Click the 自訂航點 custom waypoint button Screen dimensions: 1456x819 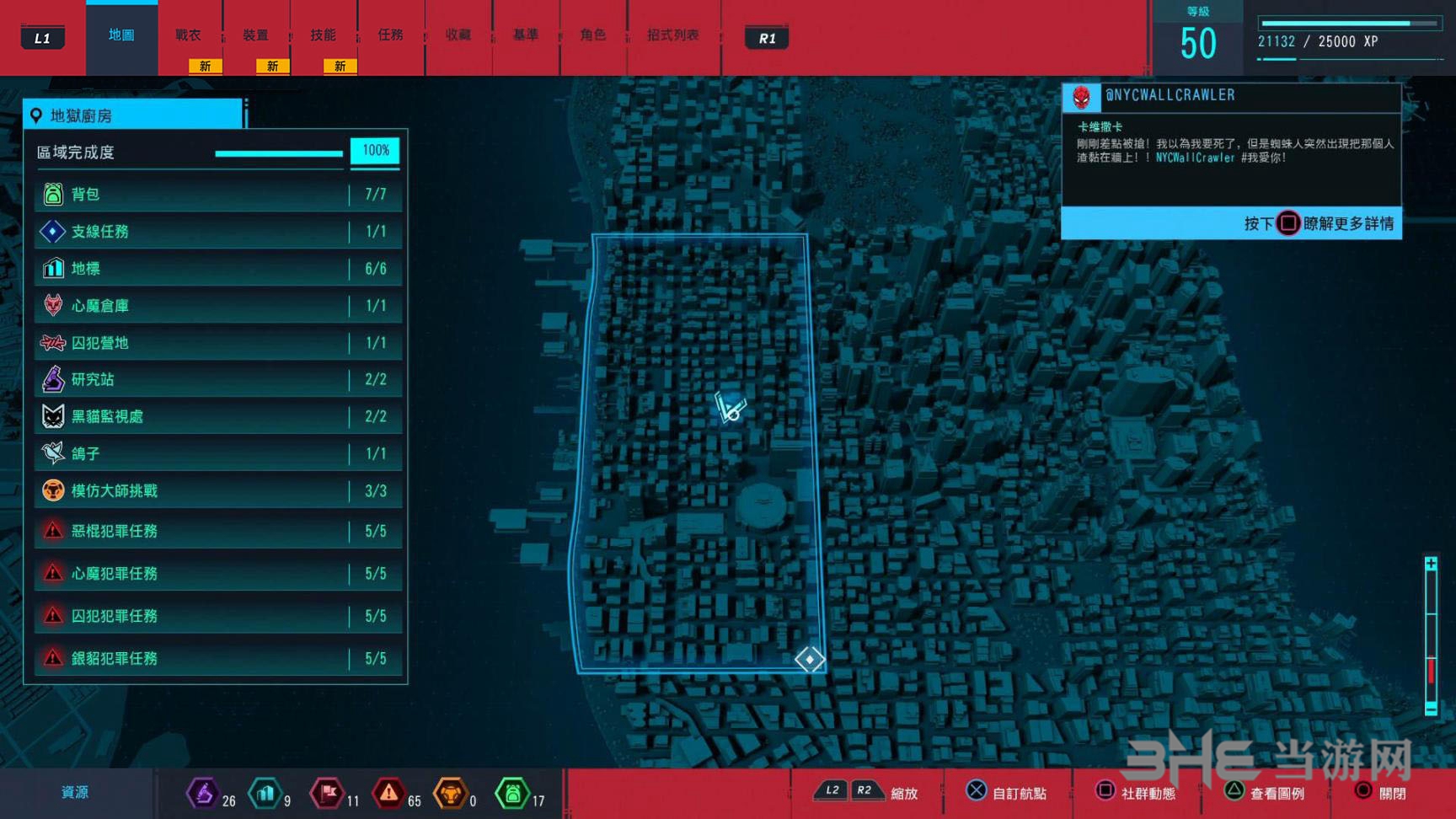pos(1006,792)
